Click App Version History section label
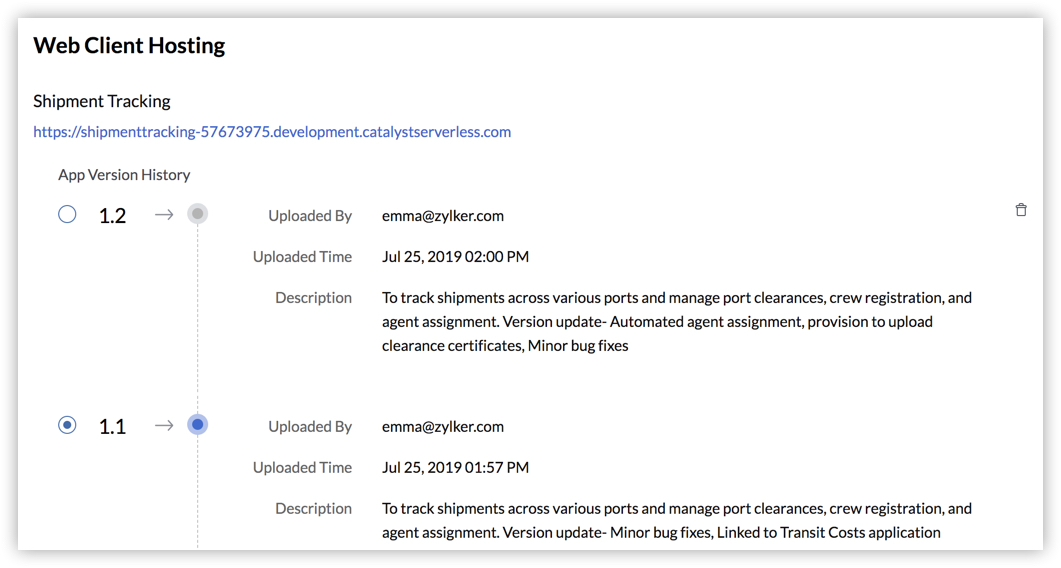 point(124,175)
